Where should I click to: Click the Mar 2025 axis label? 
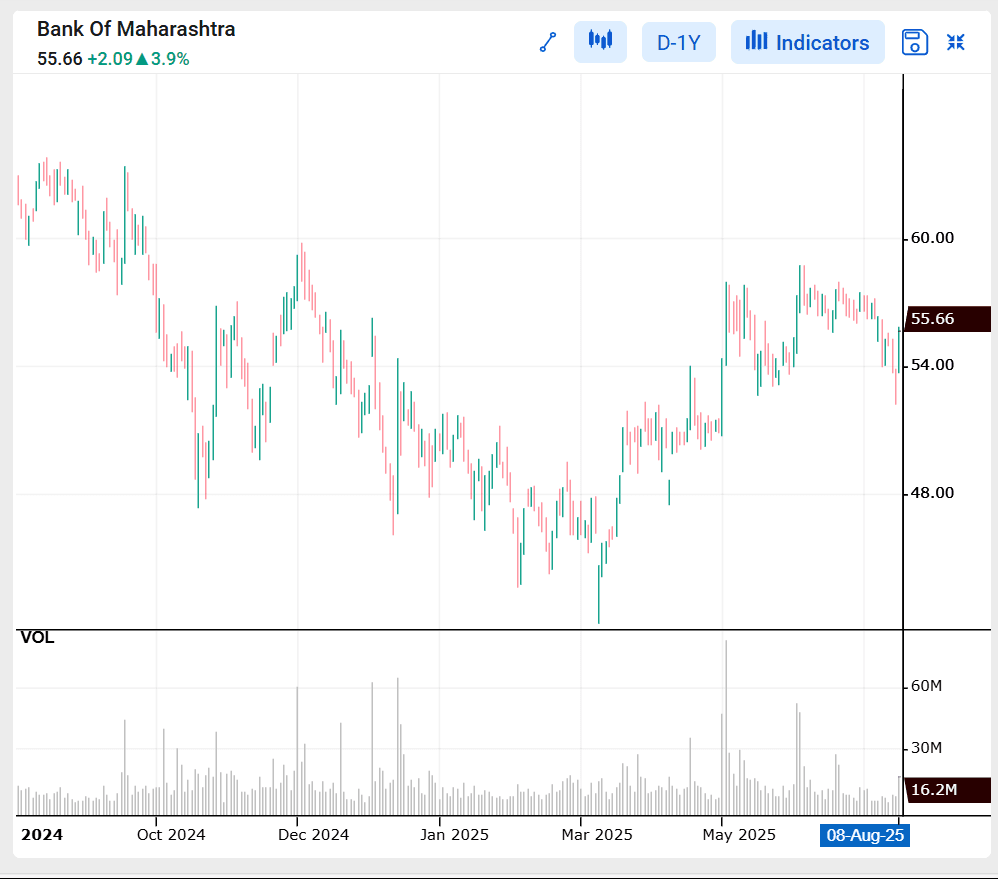(597, 834)
